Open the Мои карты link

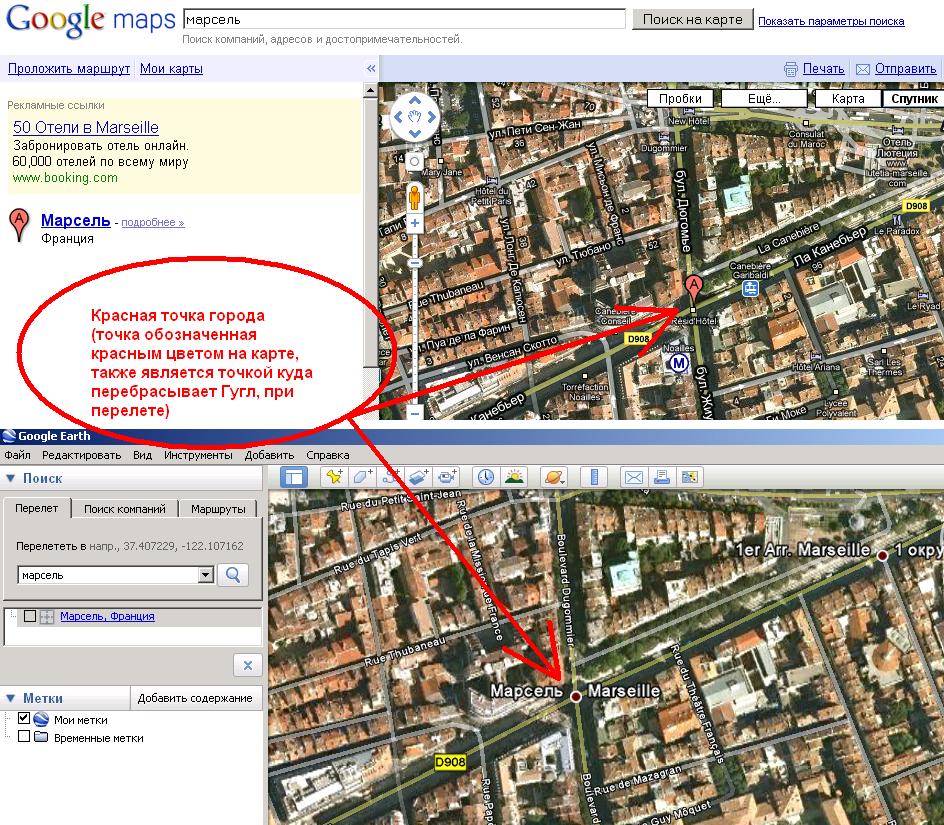[x=171, y=69]
